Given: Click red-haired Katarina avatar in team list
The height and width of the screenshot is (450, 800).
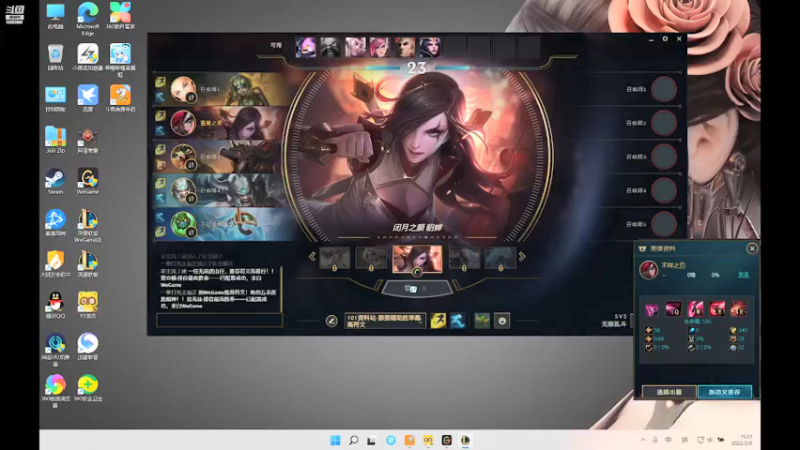Looking at the screenshot, I should tap(183, 123).
